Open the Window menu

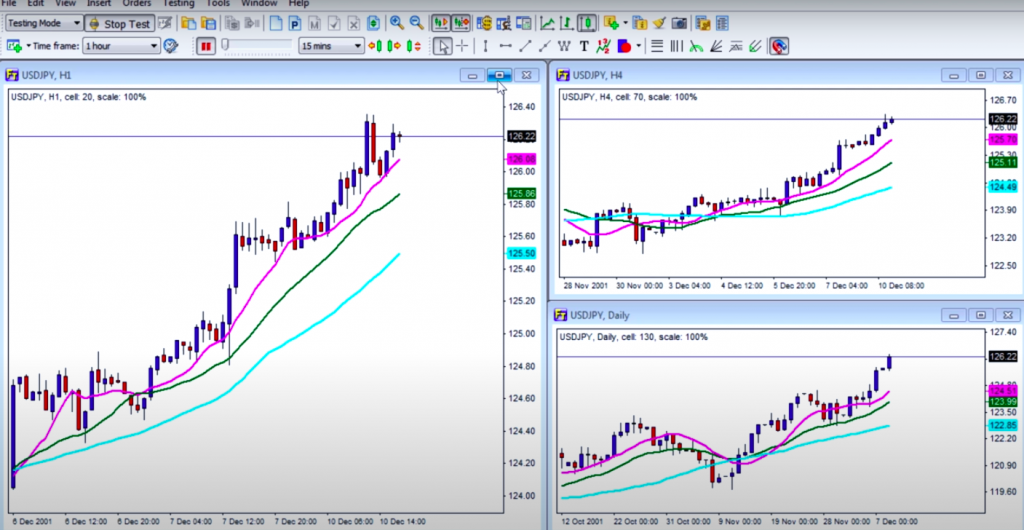click(259, 3)
